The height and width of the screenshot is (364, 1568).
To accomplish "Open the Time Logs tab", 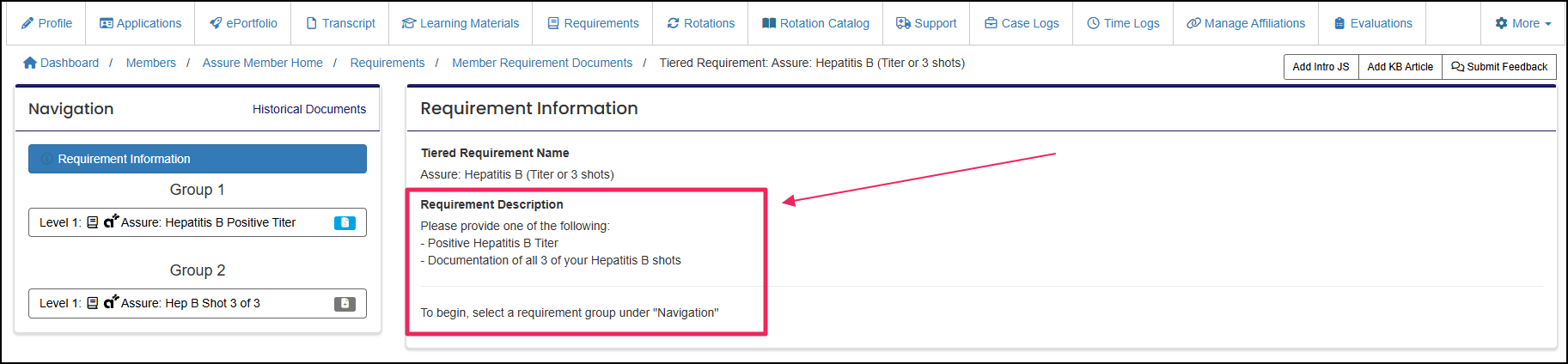I will tap(1123, 23).
